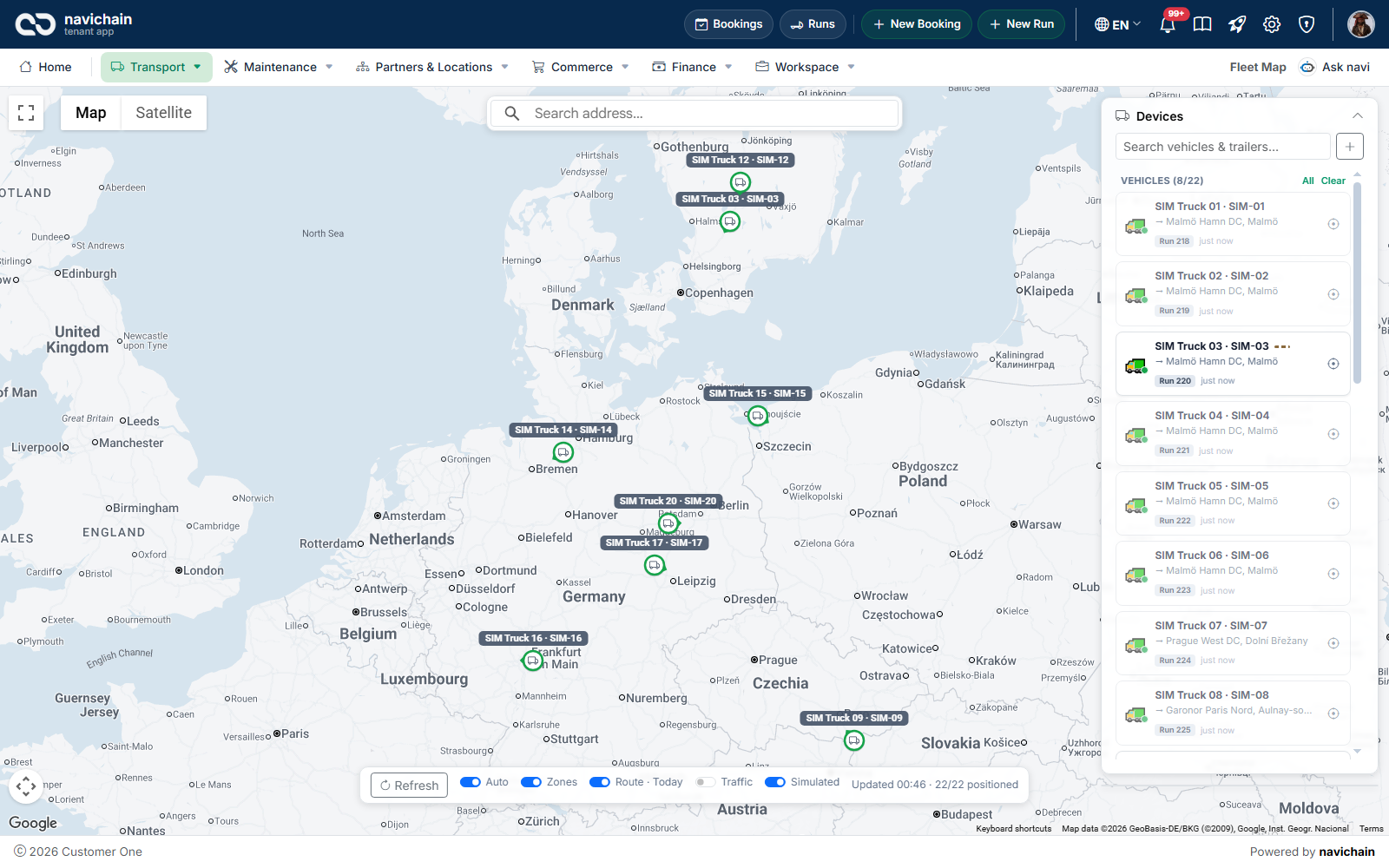This screenshot has width=1389, height=868.
Task: Expand the Partners & Locations menu
Action: pyautogui.click(x=432, y=67)
